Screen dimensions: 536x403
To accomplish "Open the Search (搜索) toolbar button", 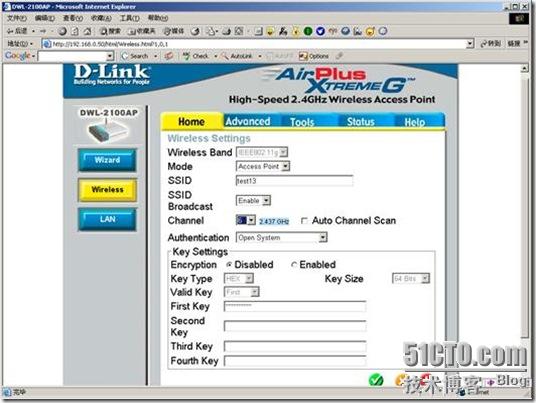I will pyautogui.click(x=110, y=31).
